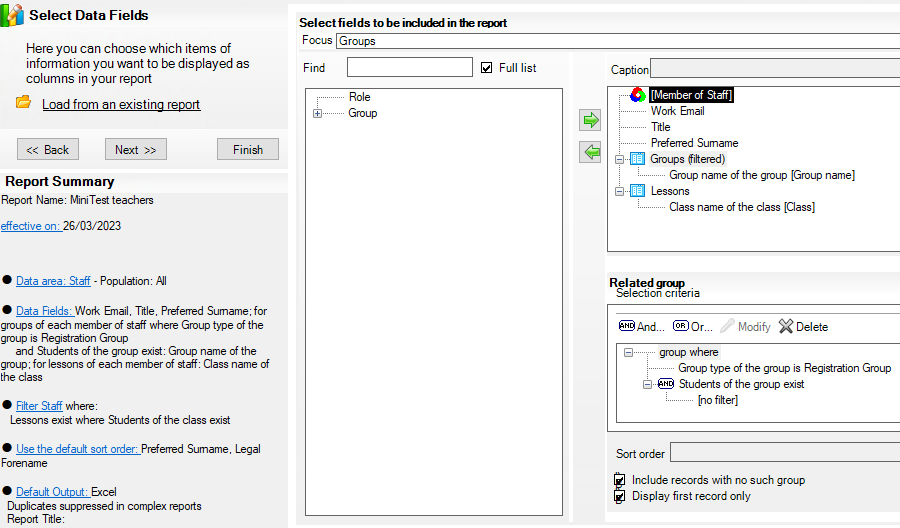Click the Select Data Fields wizard chart icon
Viewport: 900px width, 528px height.
pos(12,15)
